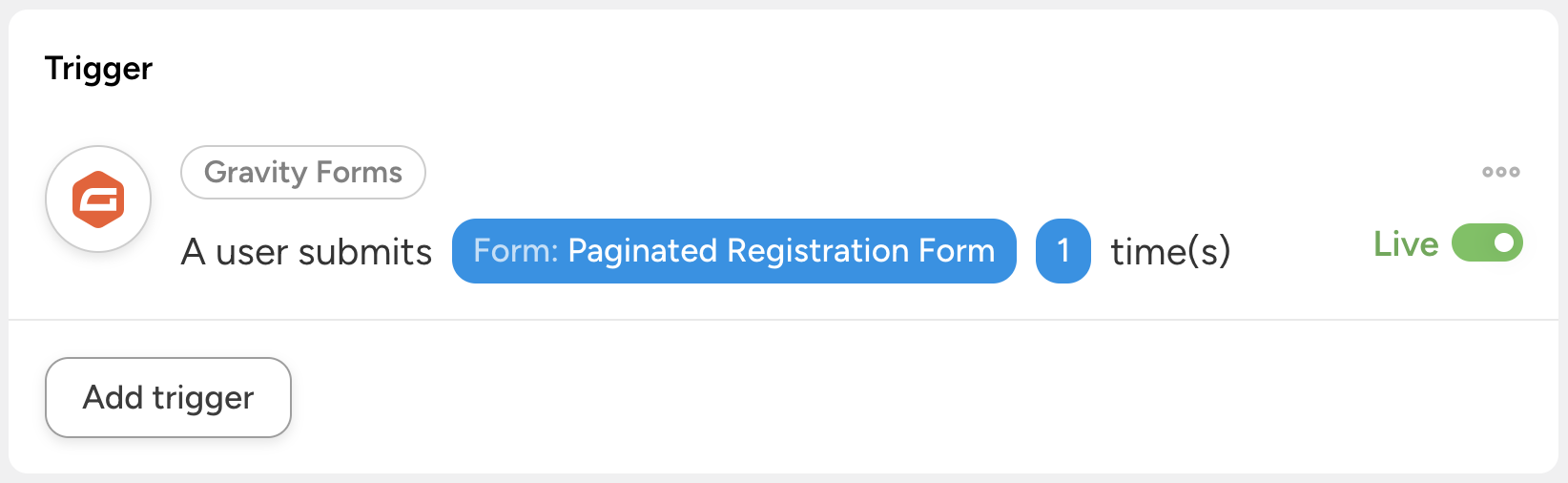Edit the number of times token
This screenshot has width=1568, height=483.
pos(1063,251)
